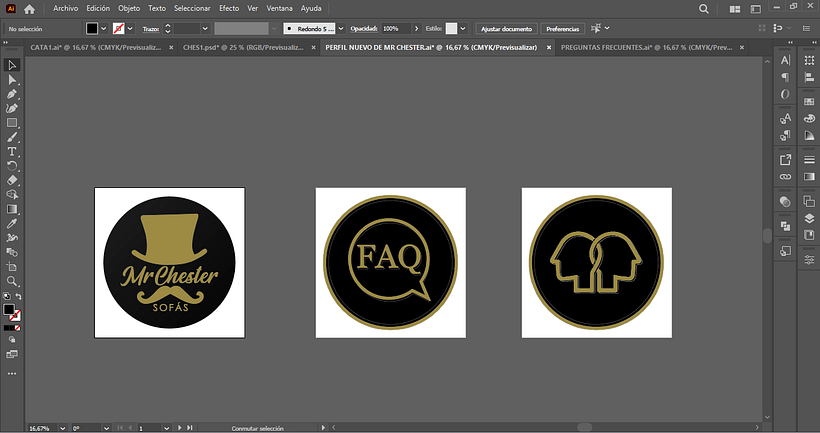Screen dimensions: 820x433
Task: Switch to PREGUNTAS FRECUENTES.ai tab
Action: click(x=646, y=48)
